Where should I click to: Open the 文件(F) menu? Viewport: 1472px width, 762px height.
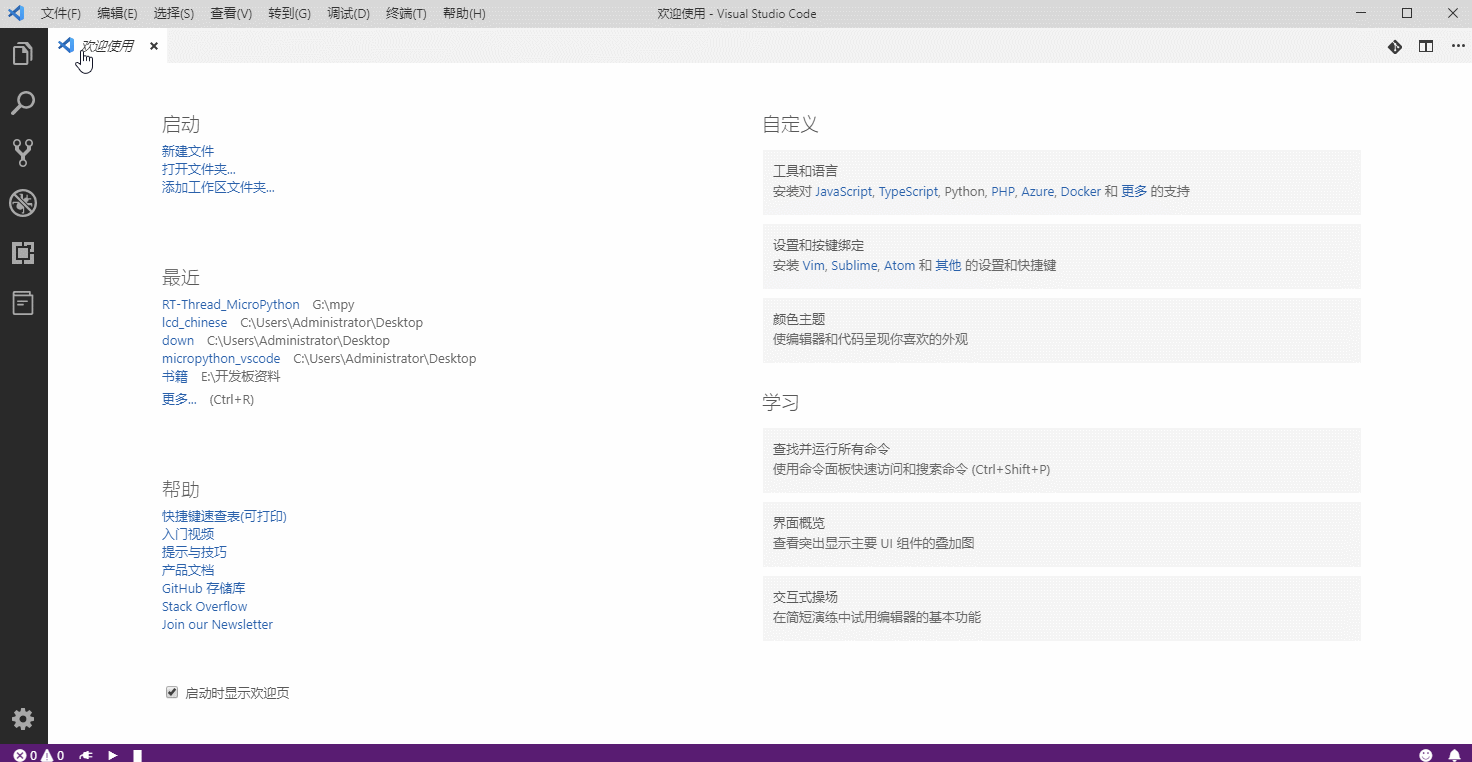tap(60, 14)
